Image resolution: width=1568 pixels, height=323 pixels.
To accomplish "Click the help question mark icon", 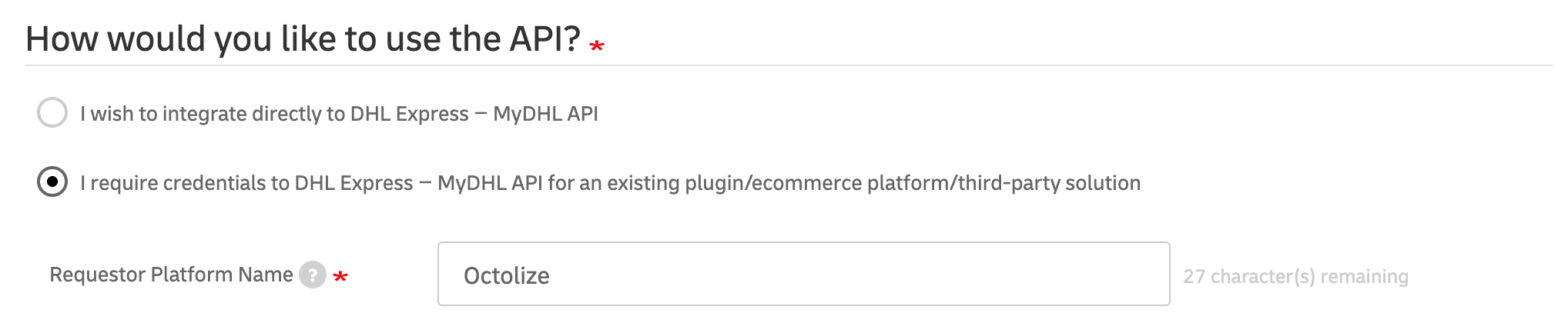I will [x=313, y=275].
